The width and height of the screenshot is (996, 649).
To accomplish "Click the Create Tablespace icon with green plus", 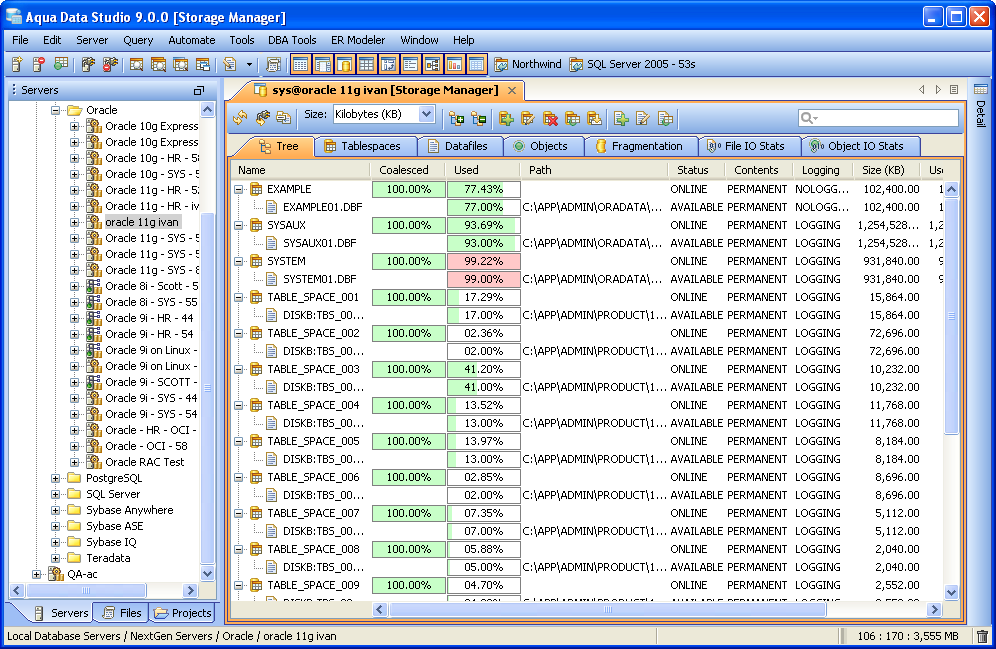I will 506,118.
